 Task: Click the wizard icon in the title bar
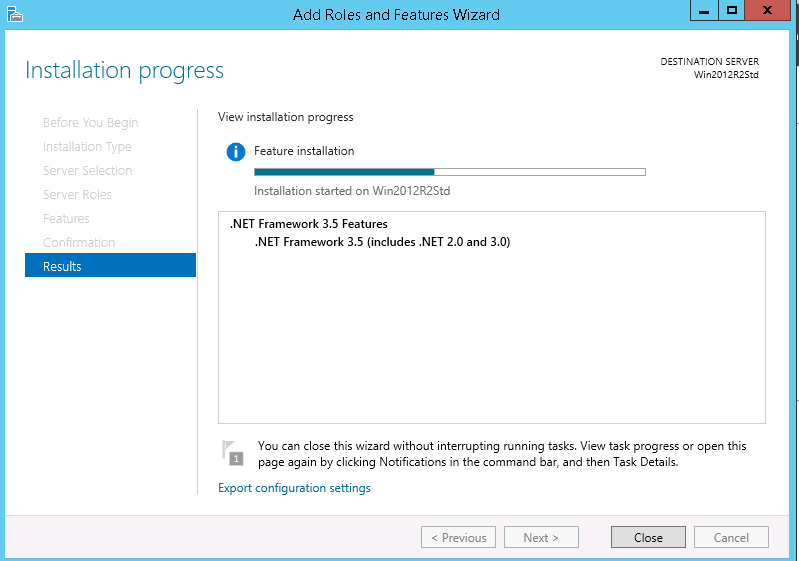pos(15,14)
